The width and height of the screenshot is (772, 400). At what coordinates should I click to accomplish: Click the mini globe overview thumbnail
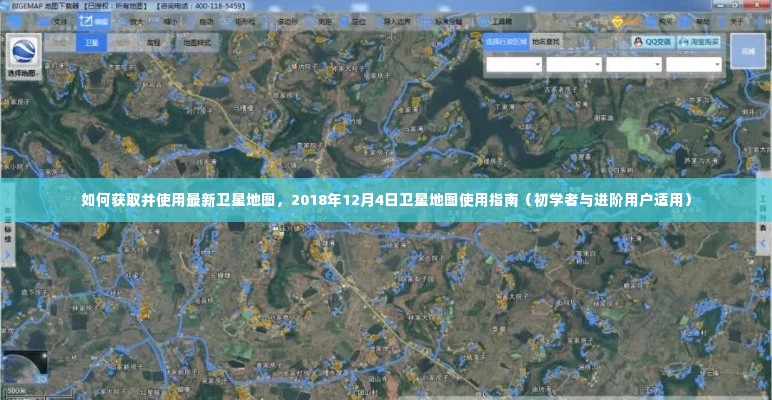tap(25, 369)
